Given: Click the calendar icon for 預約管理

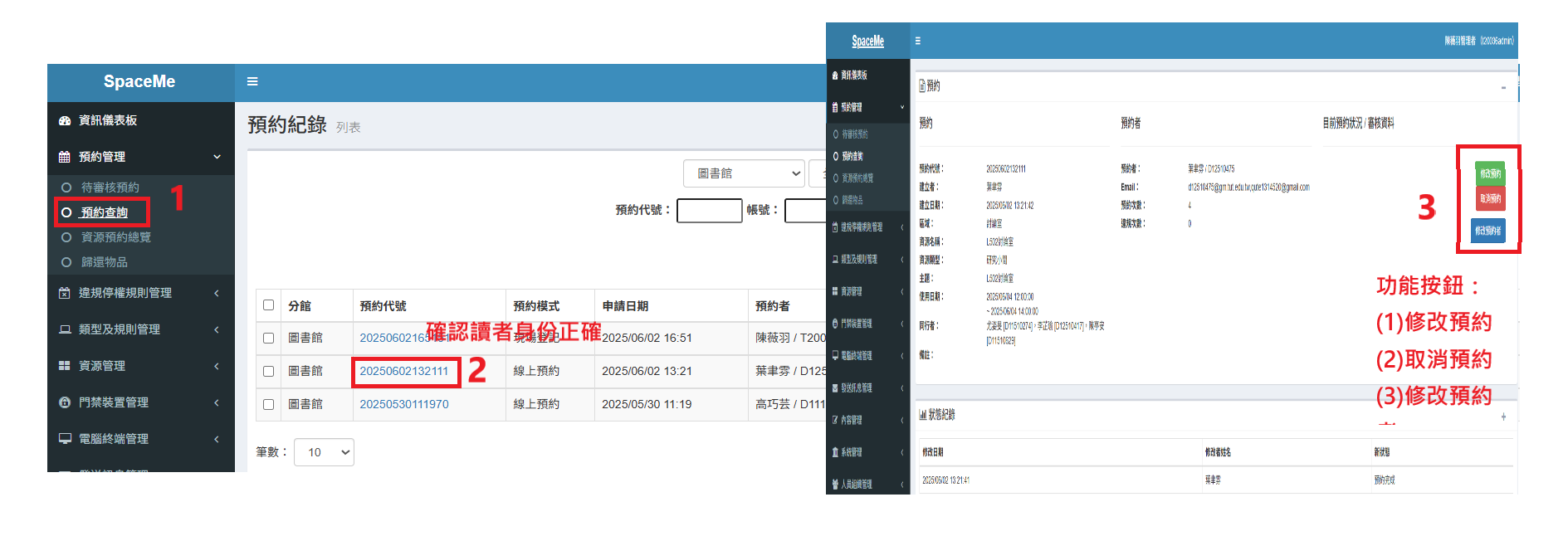Looking at the screenshot, I should click(65, 157).
